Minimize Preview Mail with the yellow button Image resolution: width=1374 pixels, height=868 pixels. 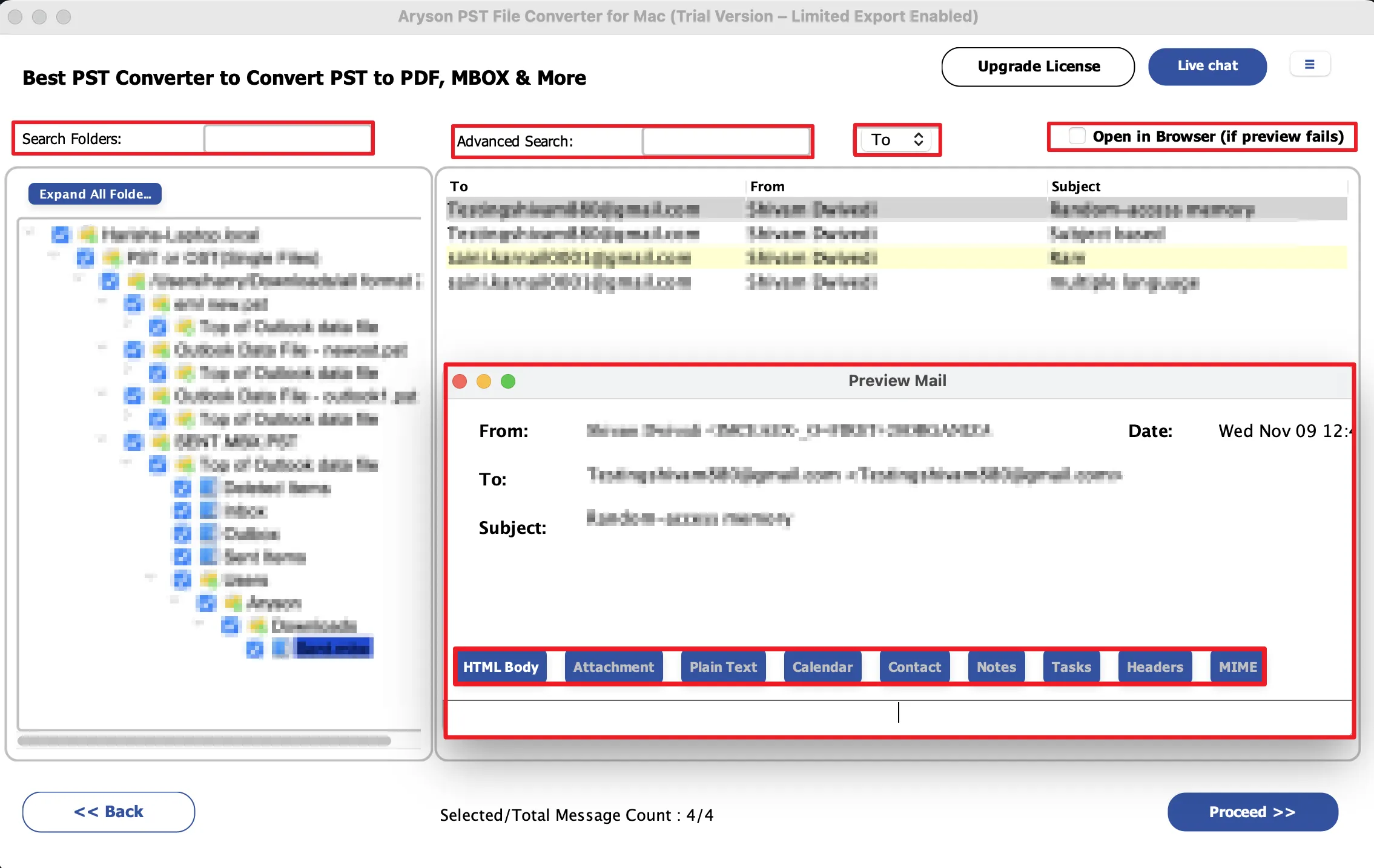[484, 381]
